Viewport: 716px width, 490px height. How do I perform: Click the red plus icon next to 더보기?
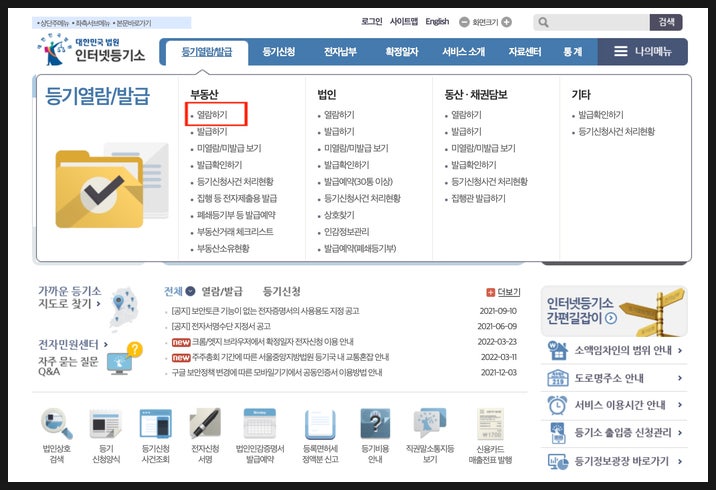tap(490, 292)
